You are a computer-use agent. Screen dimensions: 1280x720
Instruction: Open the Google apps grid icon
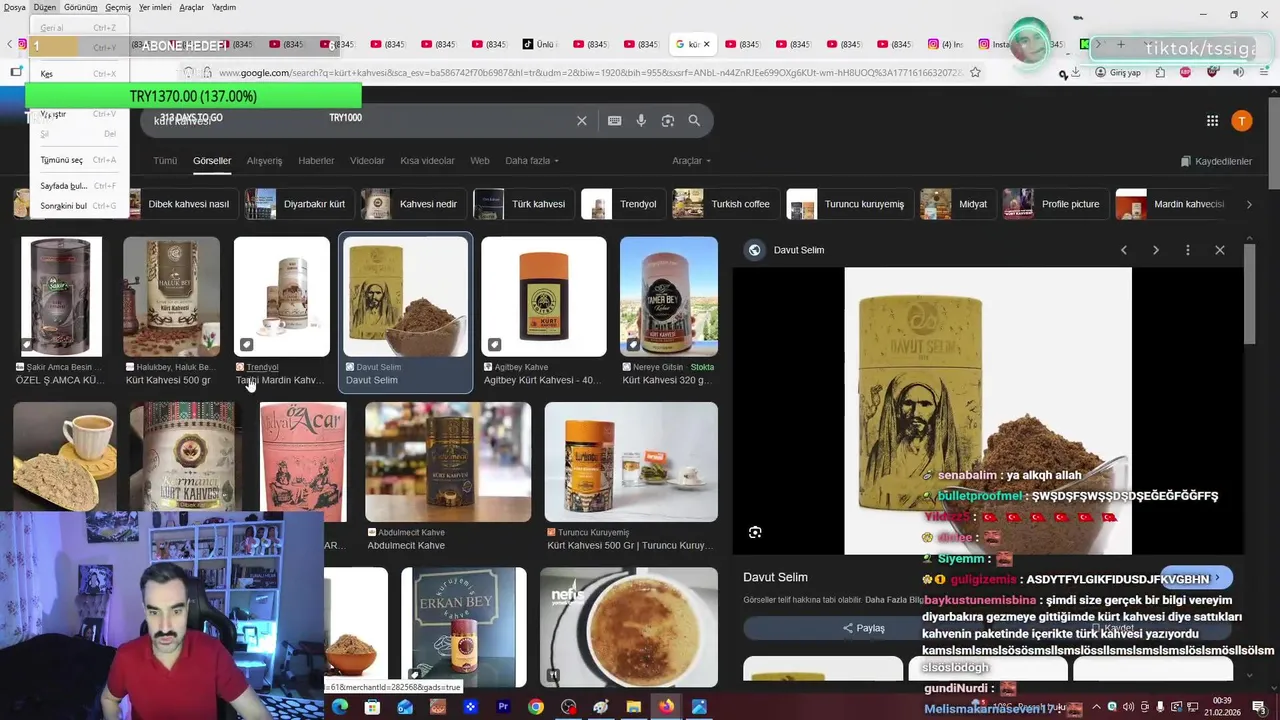(x=1212, y=121)
